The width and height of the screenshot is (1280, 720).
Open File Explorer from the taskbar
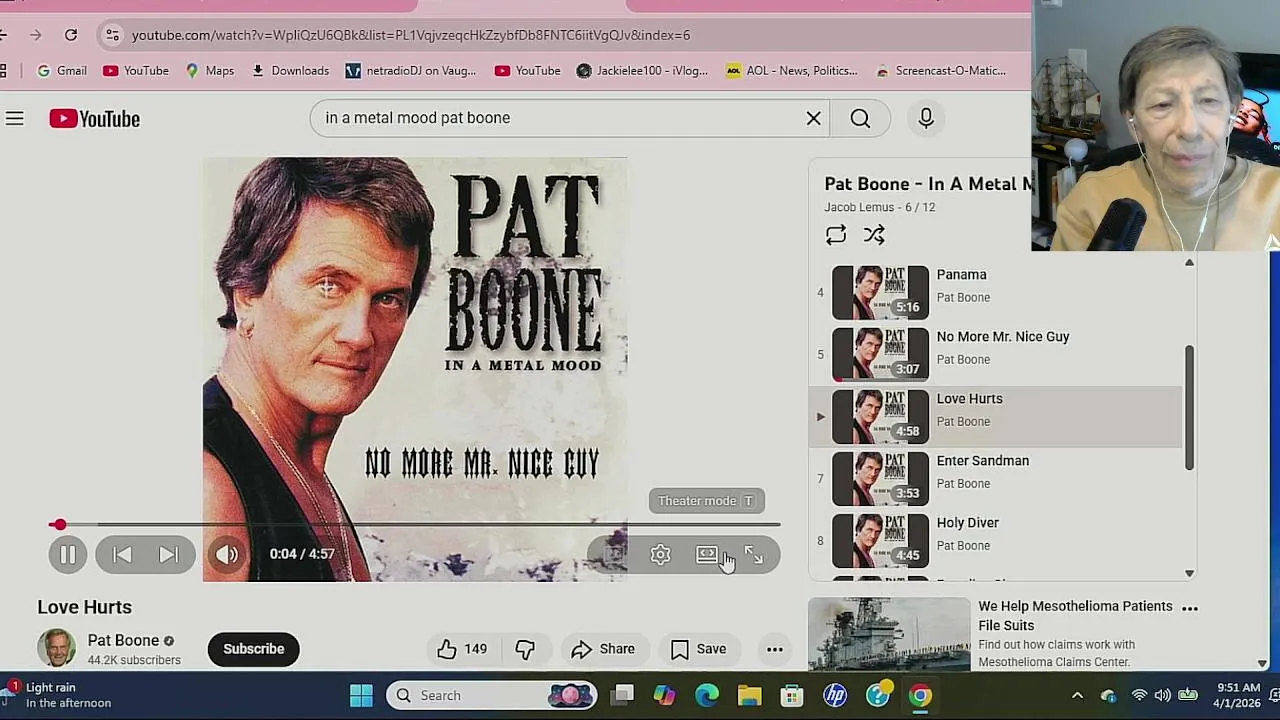[x=750, y=695]
